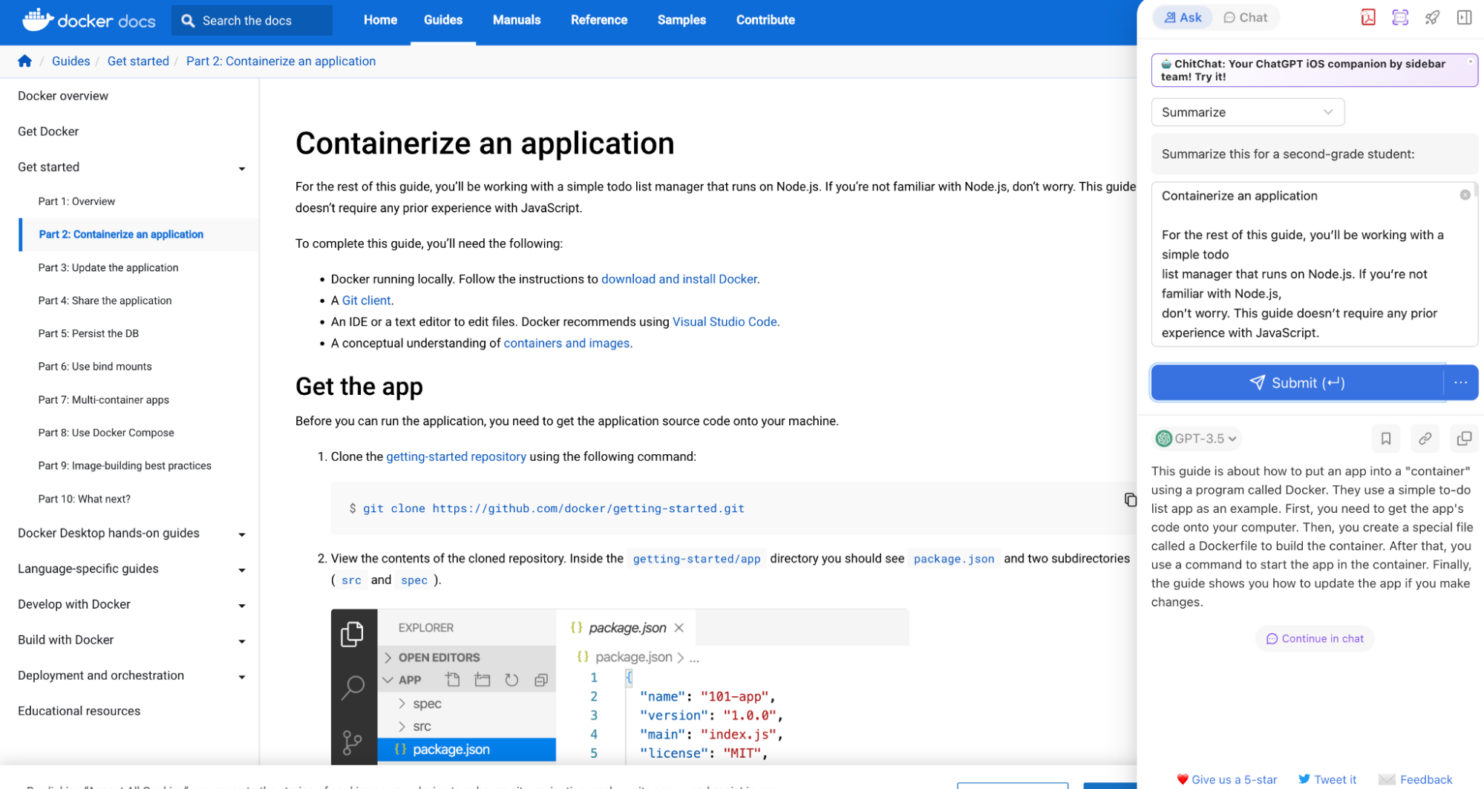Launch the rocket quick-actions icon
Viewport: 1484px width, 789px height.
[x=1431, y=17]
